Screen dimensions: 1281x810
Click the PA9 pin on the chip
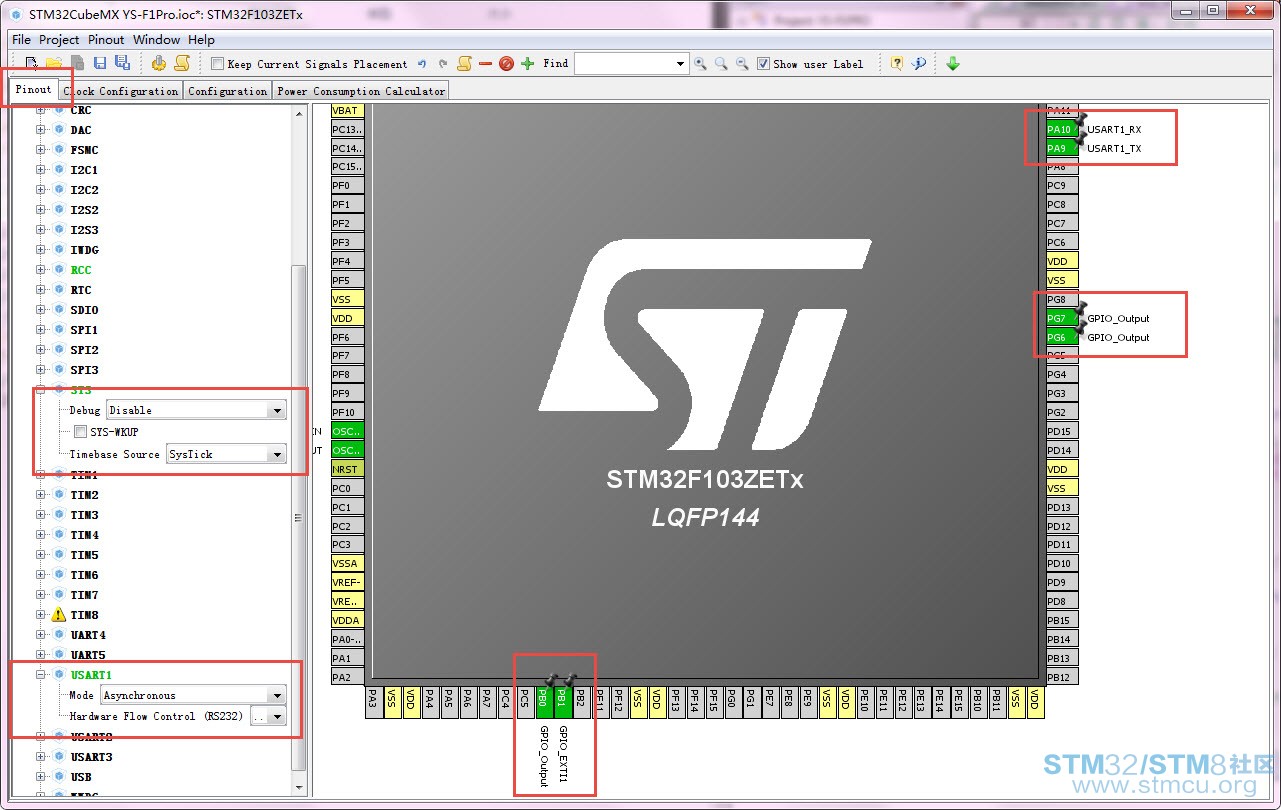point(1061,148)
